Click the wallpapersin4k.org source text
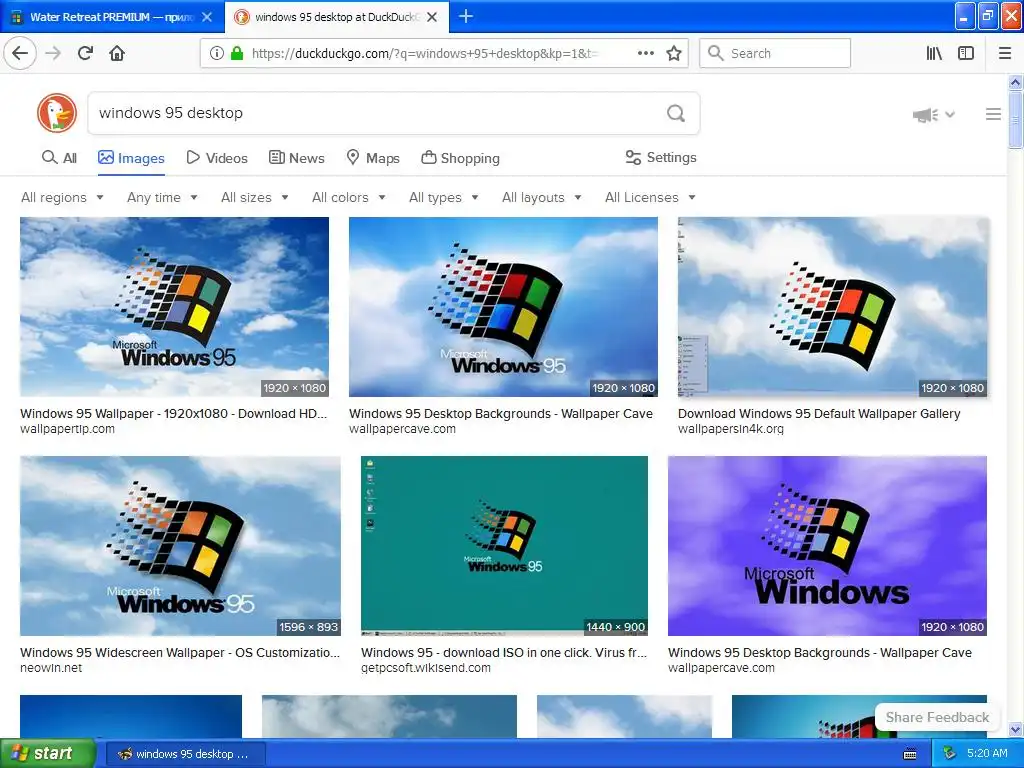 click(x=731, y=429)
